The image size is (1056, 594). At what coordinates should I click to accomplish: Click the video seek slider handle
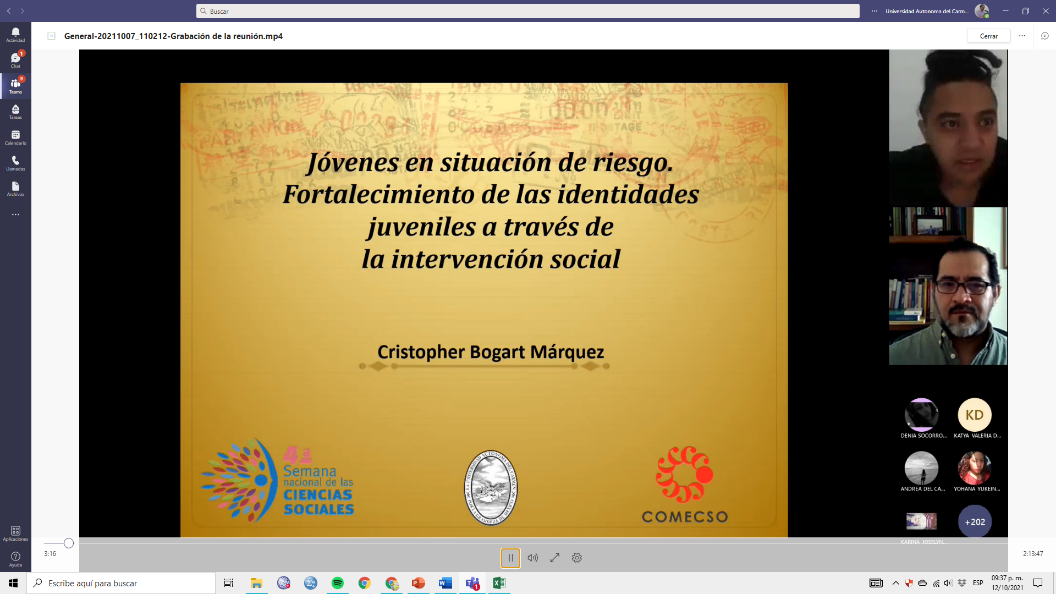click(x=69, y=543)
